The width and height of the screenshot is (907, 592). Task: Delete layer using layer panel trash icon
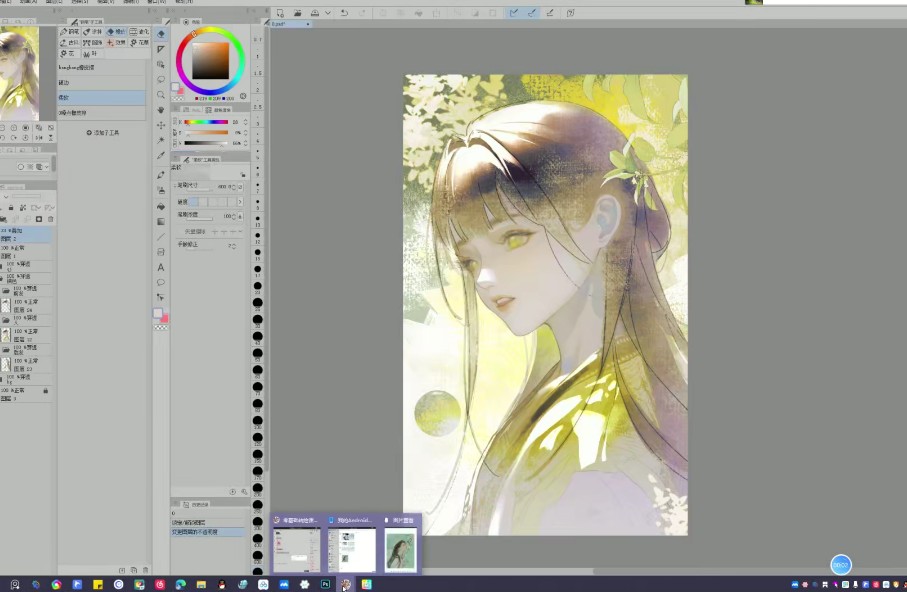coord(50,219)
